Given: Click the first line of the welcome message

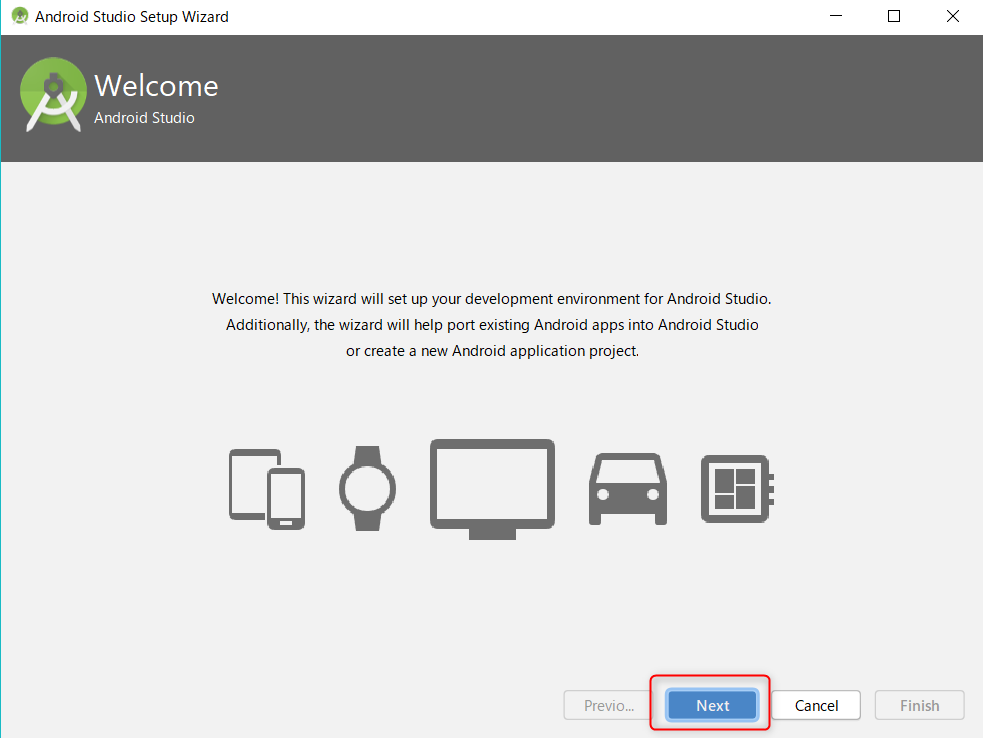Looking at the screenshot, I should 492,299.
